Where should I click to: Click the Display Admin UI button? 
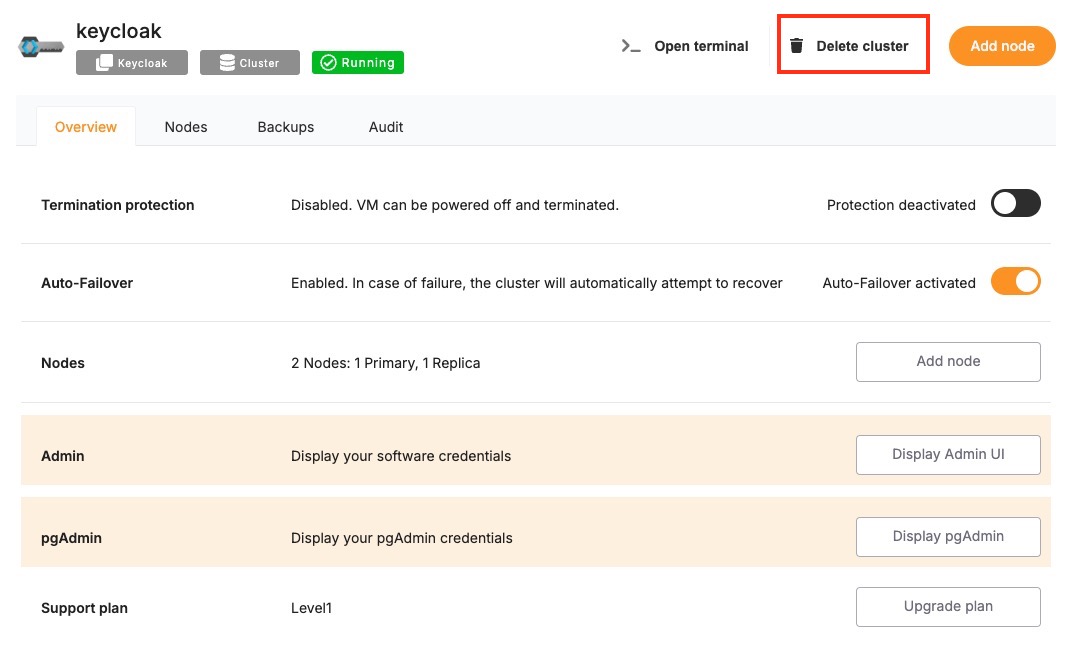point(948,455)
